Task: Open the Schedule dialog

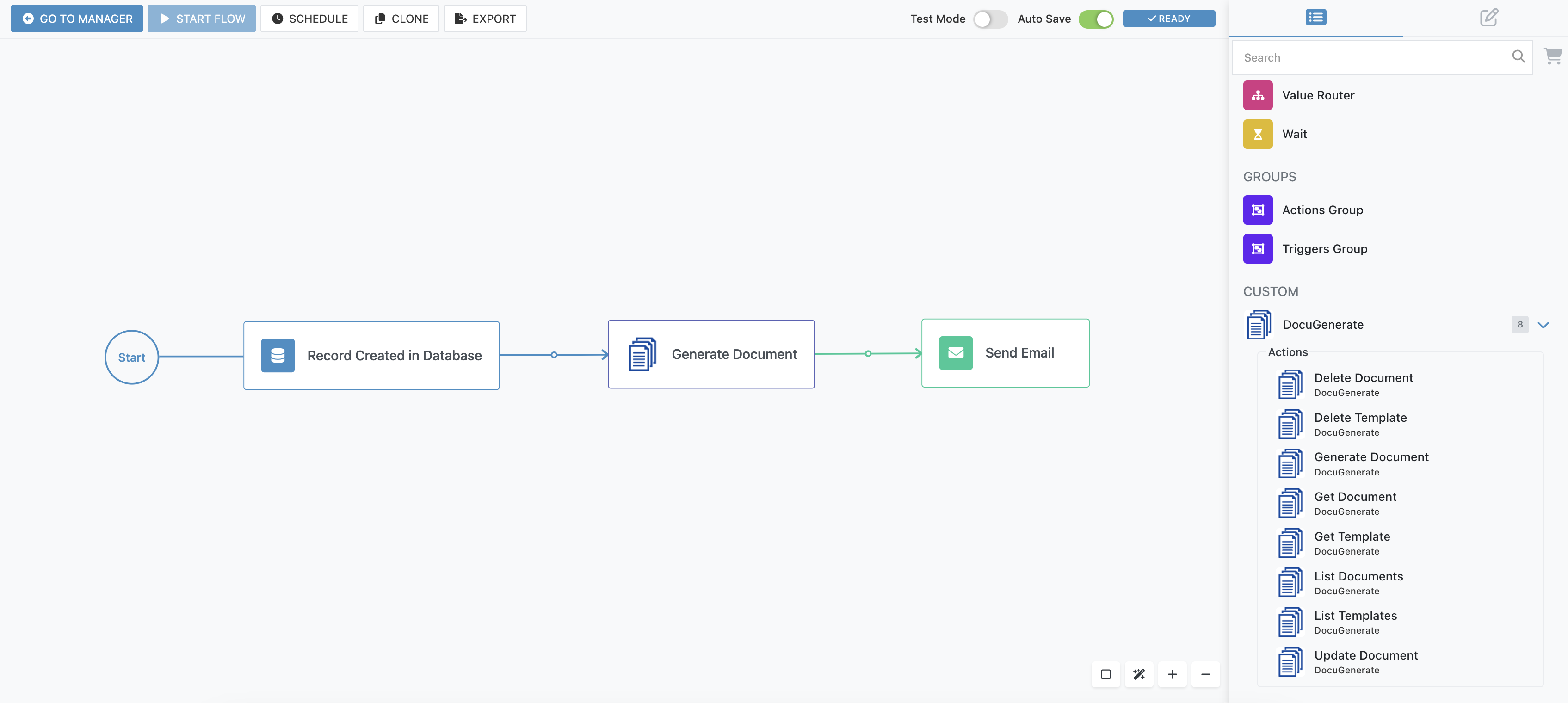Action: pyautogui.click(x=309, y=18)
